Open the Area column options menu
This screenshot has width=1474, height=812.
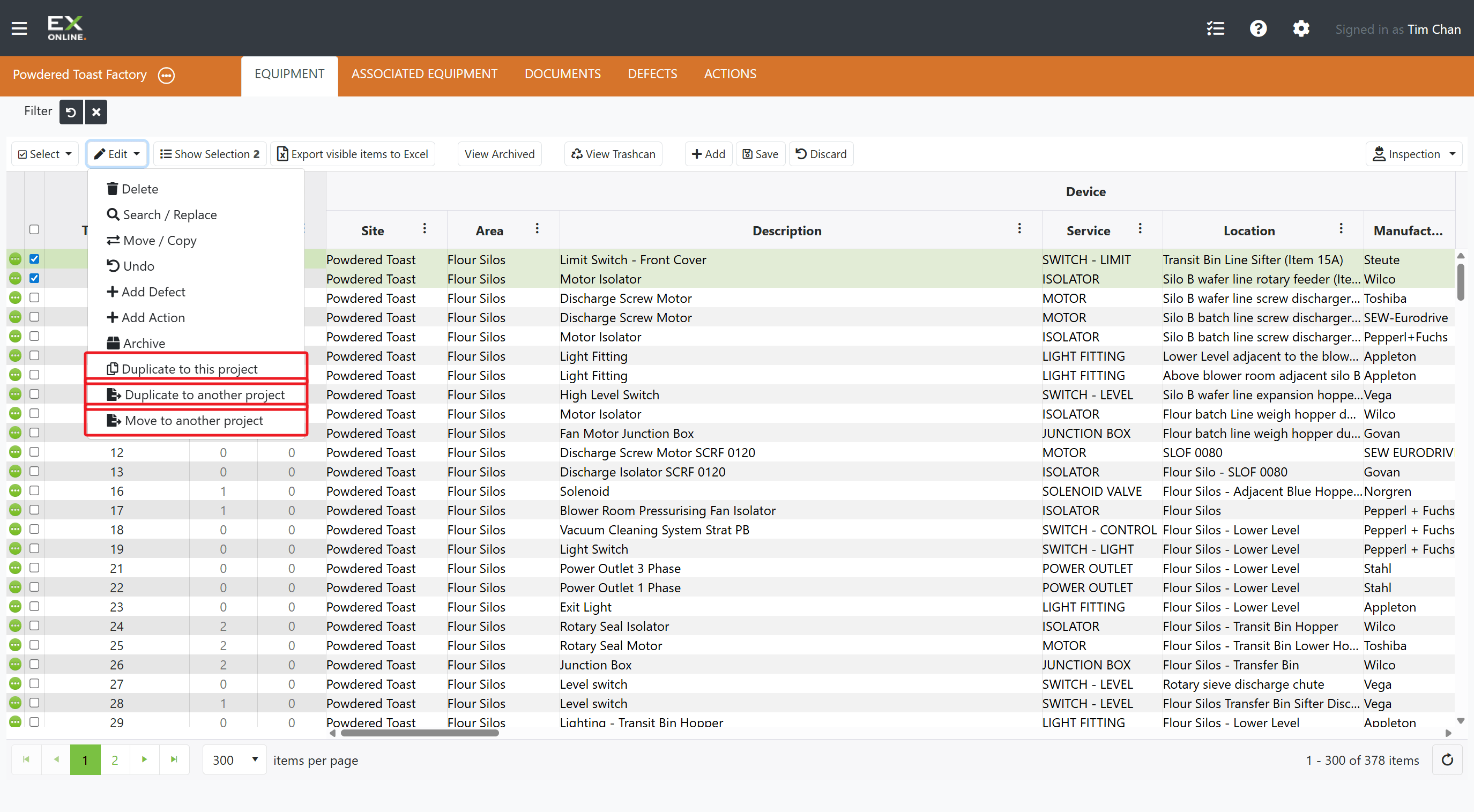tap(537, 229)
